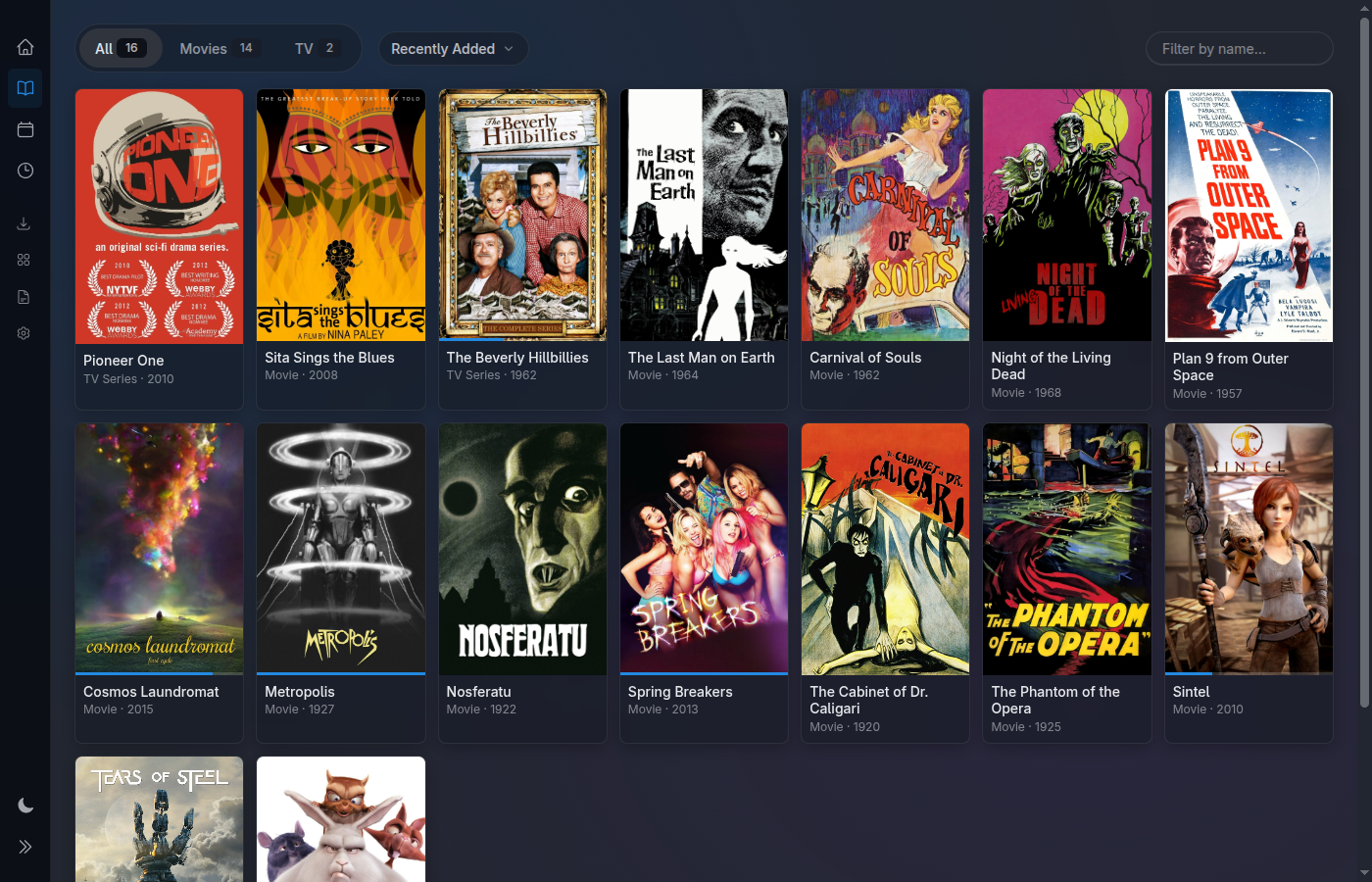The width and height of the screenshot is (1372, 882).
Task: Open The Phantom of the Opera poster
Action: coord(1067,549)
